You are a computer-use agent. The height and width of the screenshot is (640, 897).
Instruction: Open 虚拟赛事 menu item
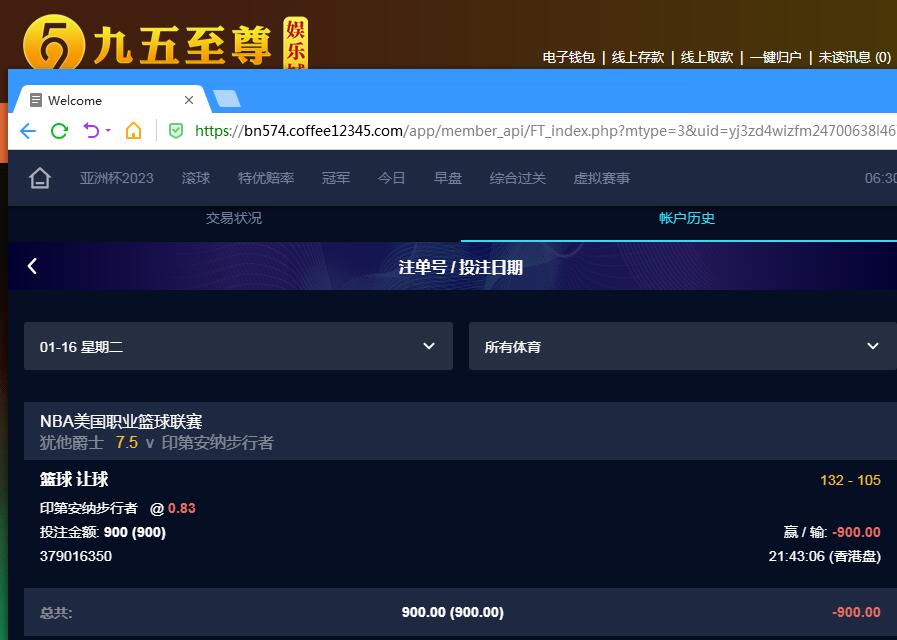tap(602, 178)
